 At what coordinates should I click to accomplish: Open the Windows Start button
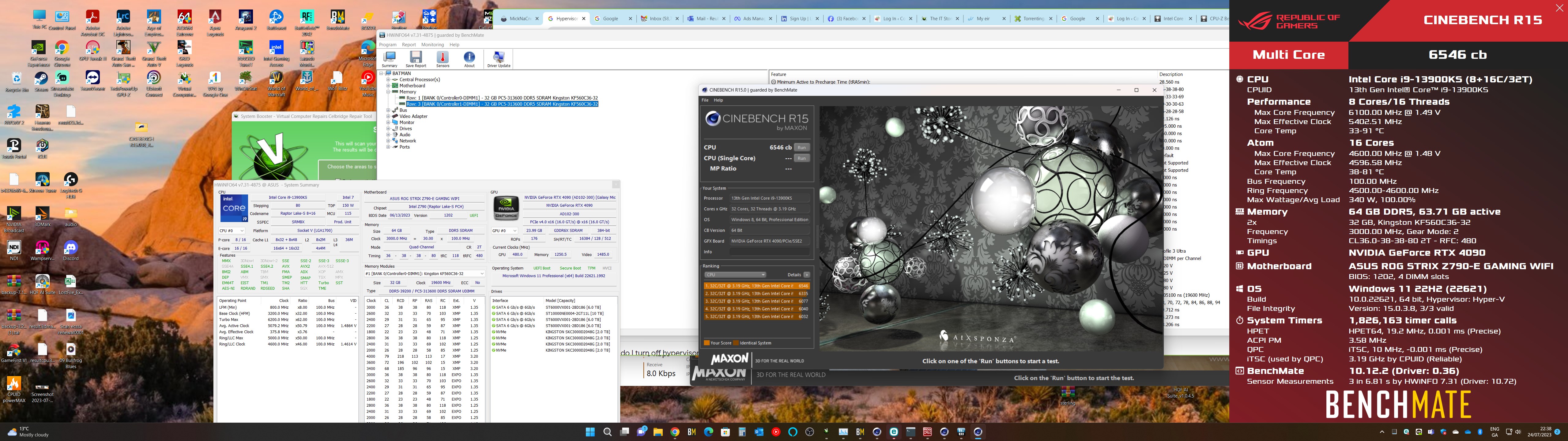coord(590,432)
